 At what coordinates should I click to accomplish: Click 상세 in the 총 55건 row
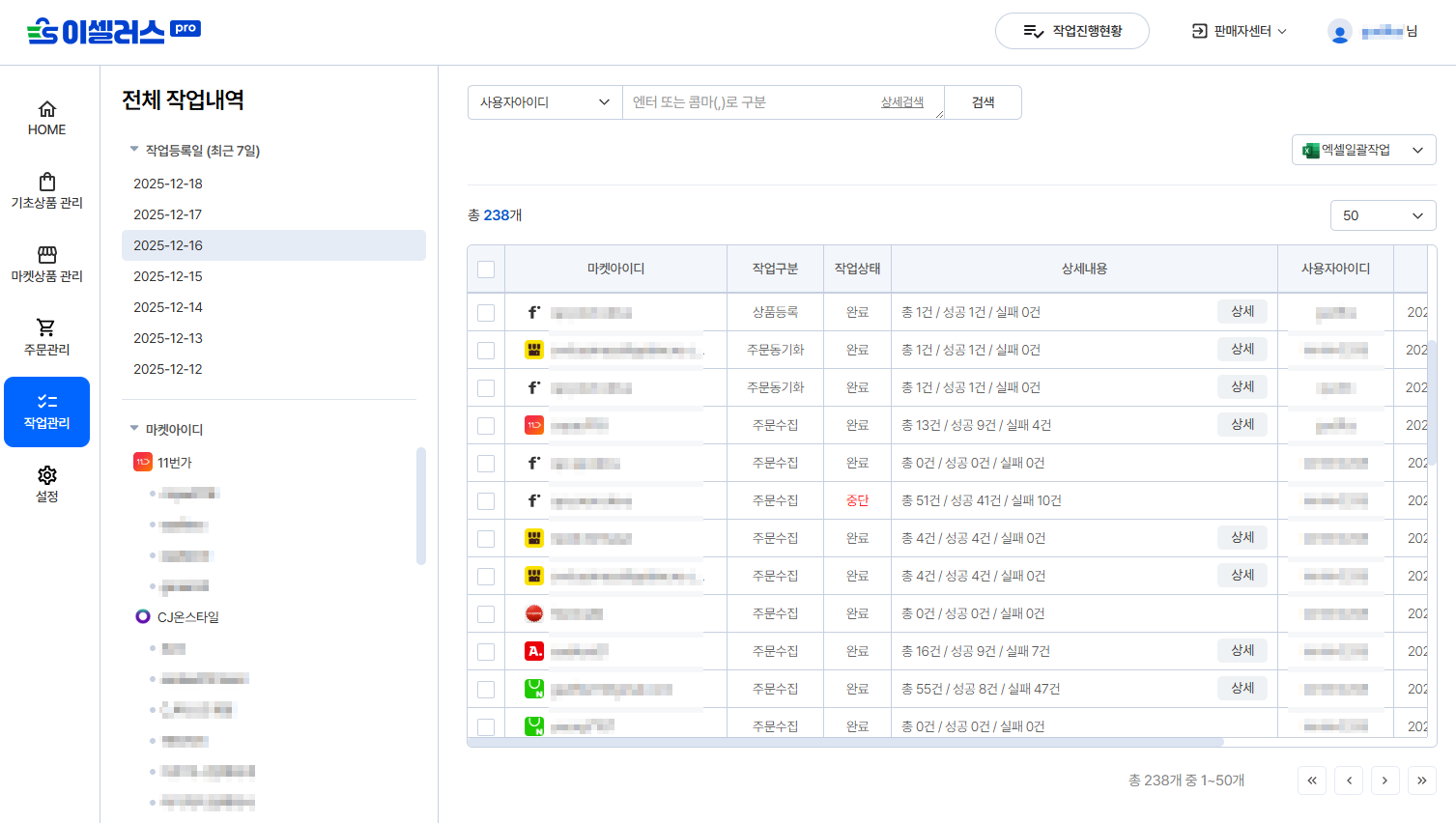(1242, 688)
